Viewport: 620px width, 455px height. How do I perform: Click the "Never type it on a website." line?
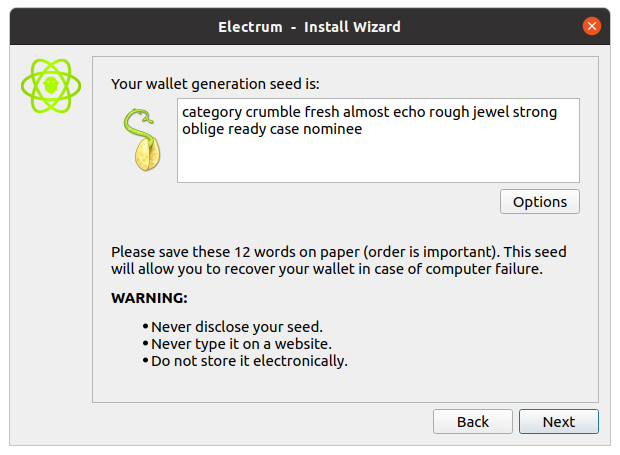pyautogui.click(x=241, y=344)
